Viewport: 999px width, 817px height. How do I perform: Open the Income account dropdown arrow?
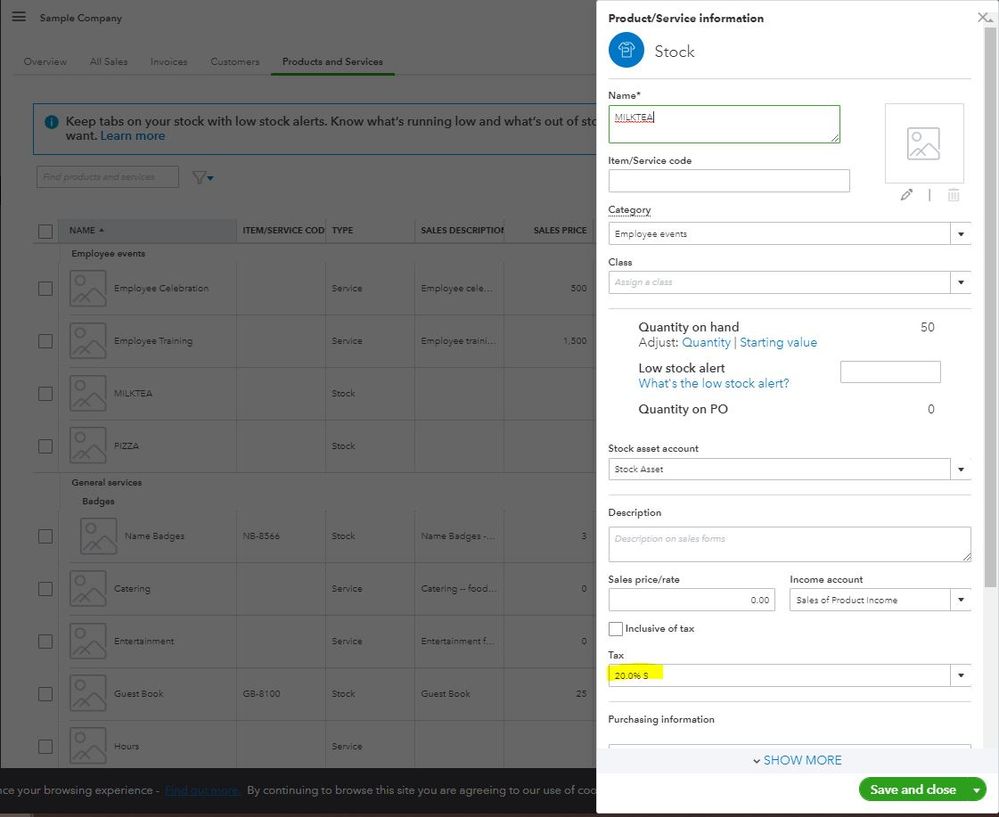[x=961, y=600]
